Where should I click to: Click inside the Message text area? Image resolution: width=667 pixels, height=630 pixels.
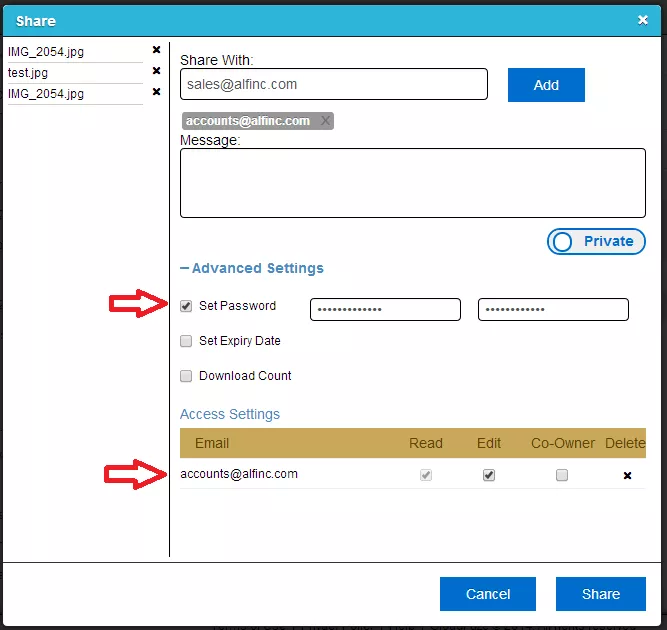click(413, 183)
